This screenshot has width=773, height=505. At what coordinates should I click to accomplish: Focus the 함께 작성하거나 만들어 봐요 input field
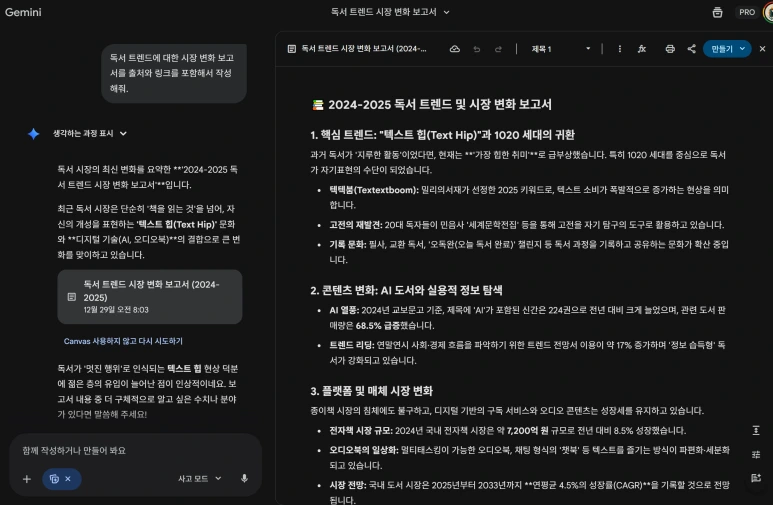[135, 451]
